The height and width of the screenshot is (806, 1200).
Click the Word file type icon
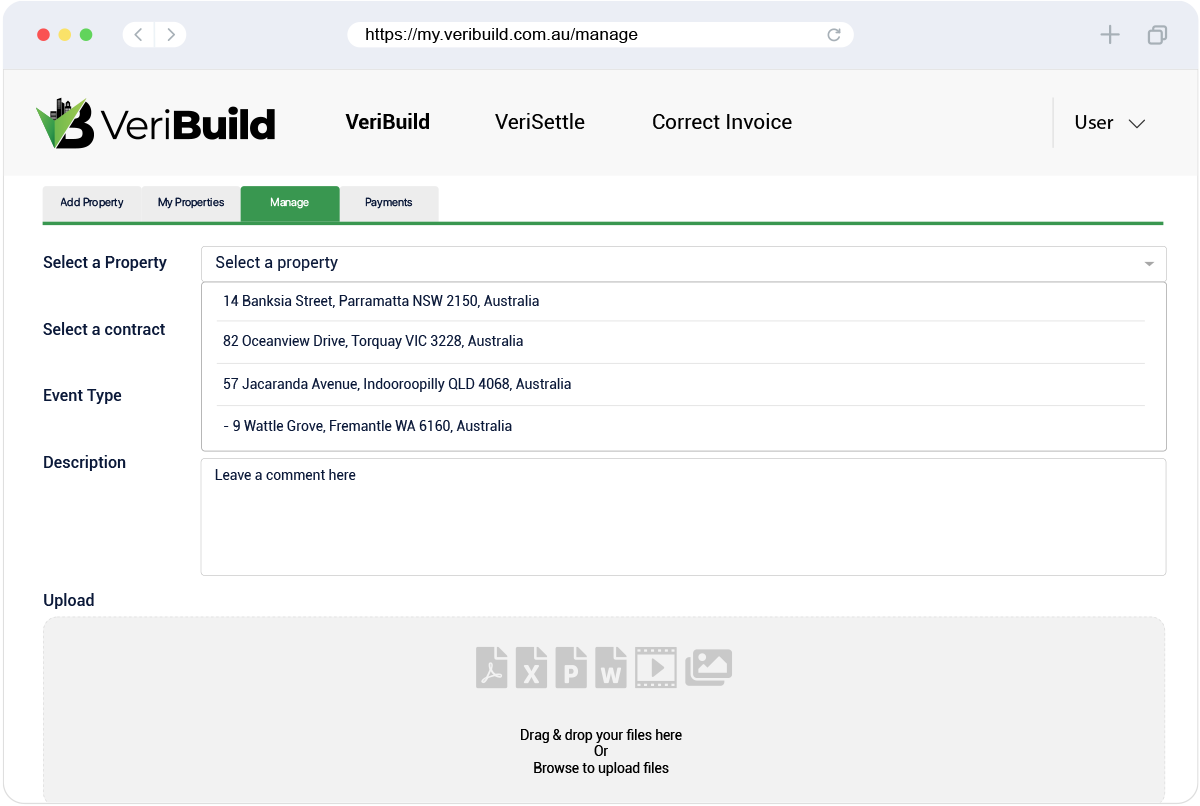click(611, 668)
